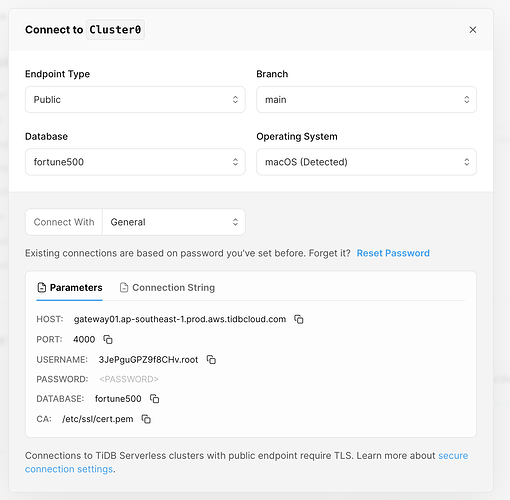Open the Endpoint Type dropdown
This screenshot has height=500, width=510.
pyautogui.click(x=135, y=100)
